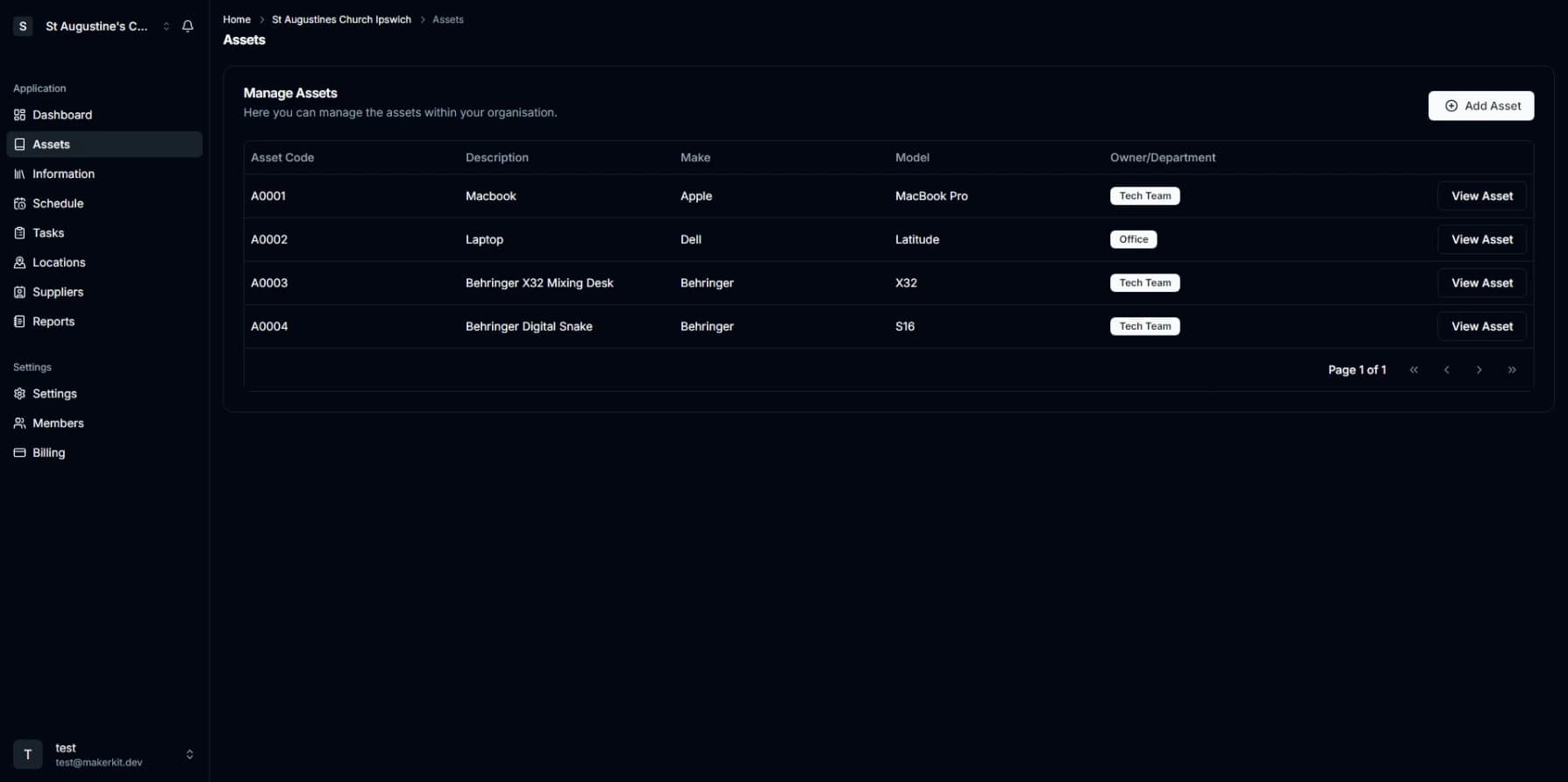Click the Home breadcrumb link
The width and height of the screenshot is (1568, 782).
tap(237, 19)
